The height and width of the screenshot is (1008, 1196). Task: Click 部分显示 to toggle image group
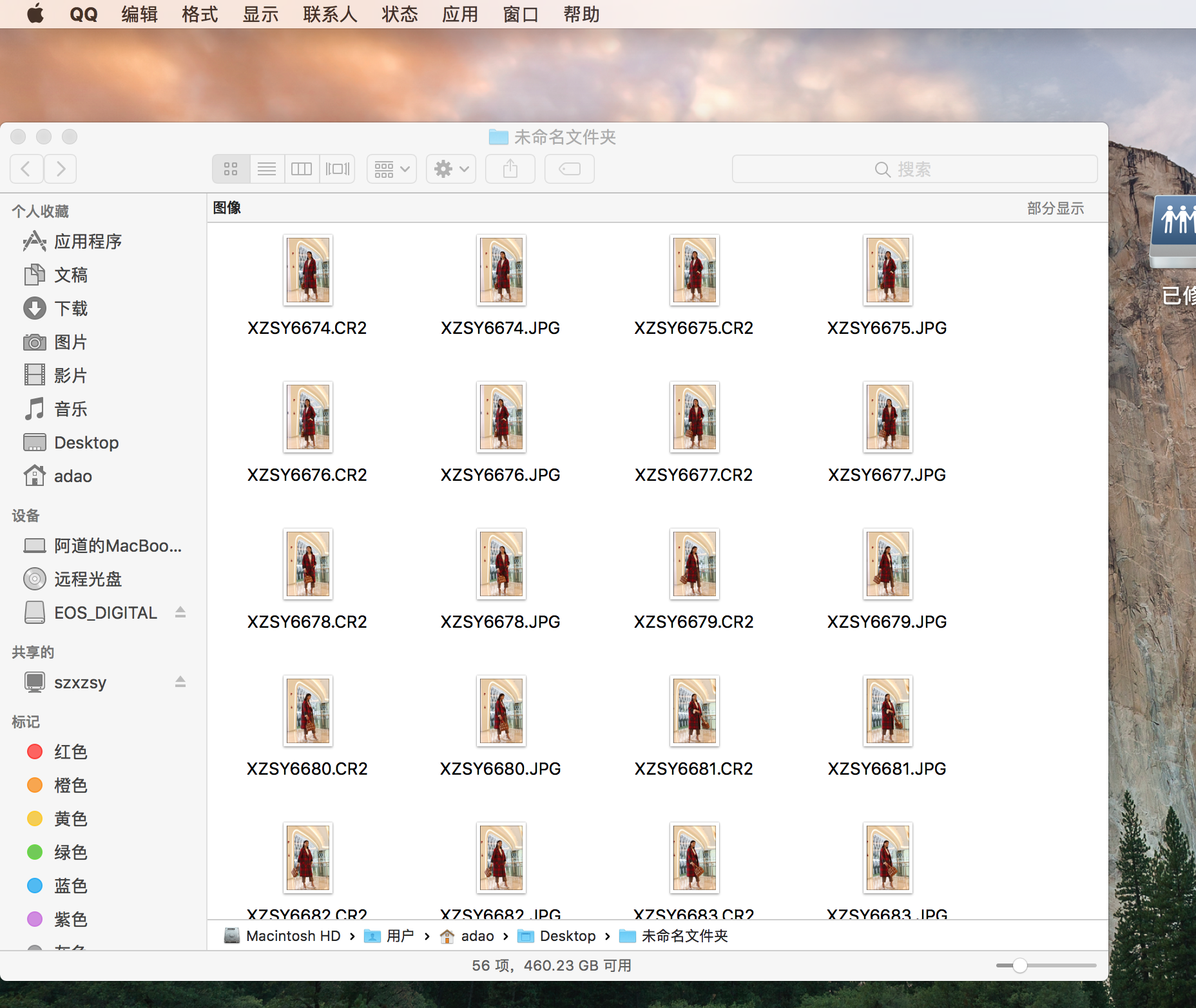1055,208
